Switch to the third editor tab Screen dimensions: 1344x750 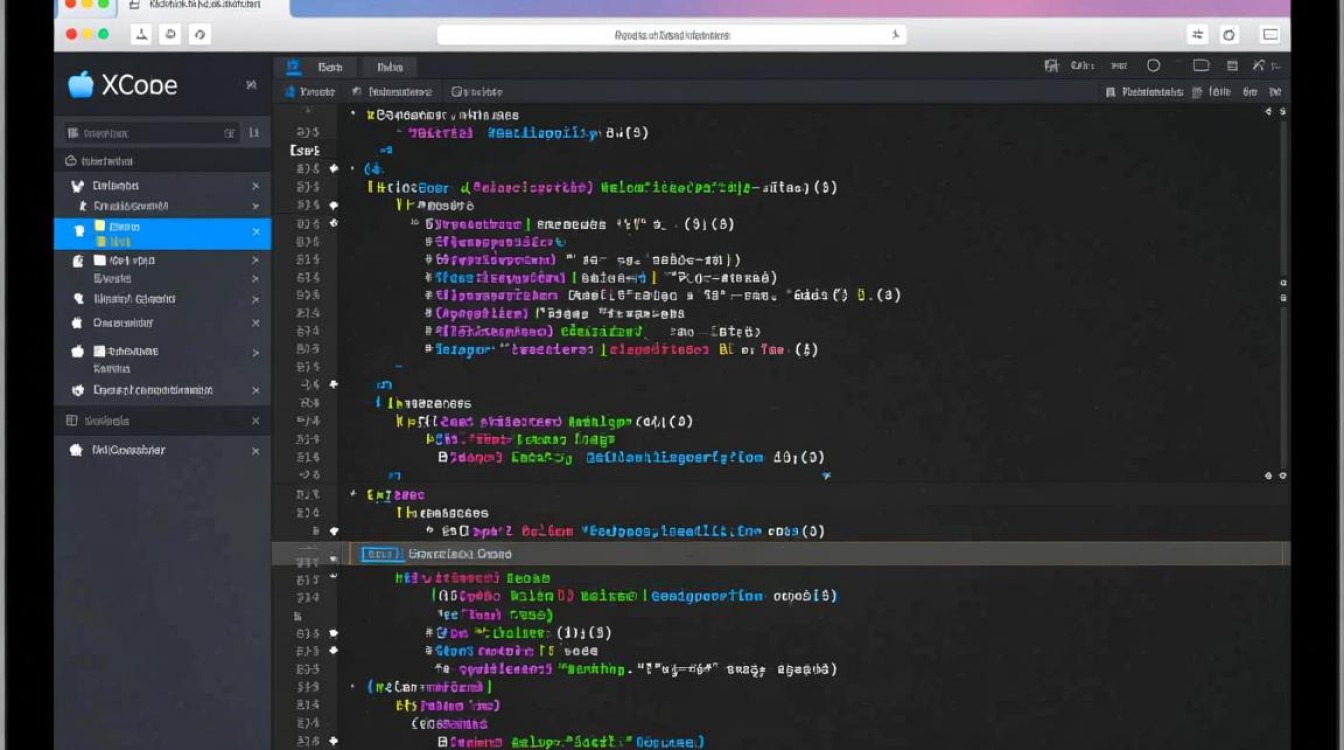click(x=390, y=67)
